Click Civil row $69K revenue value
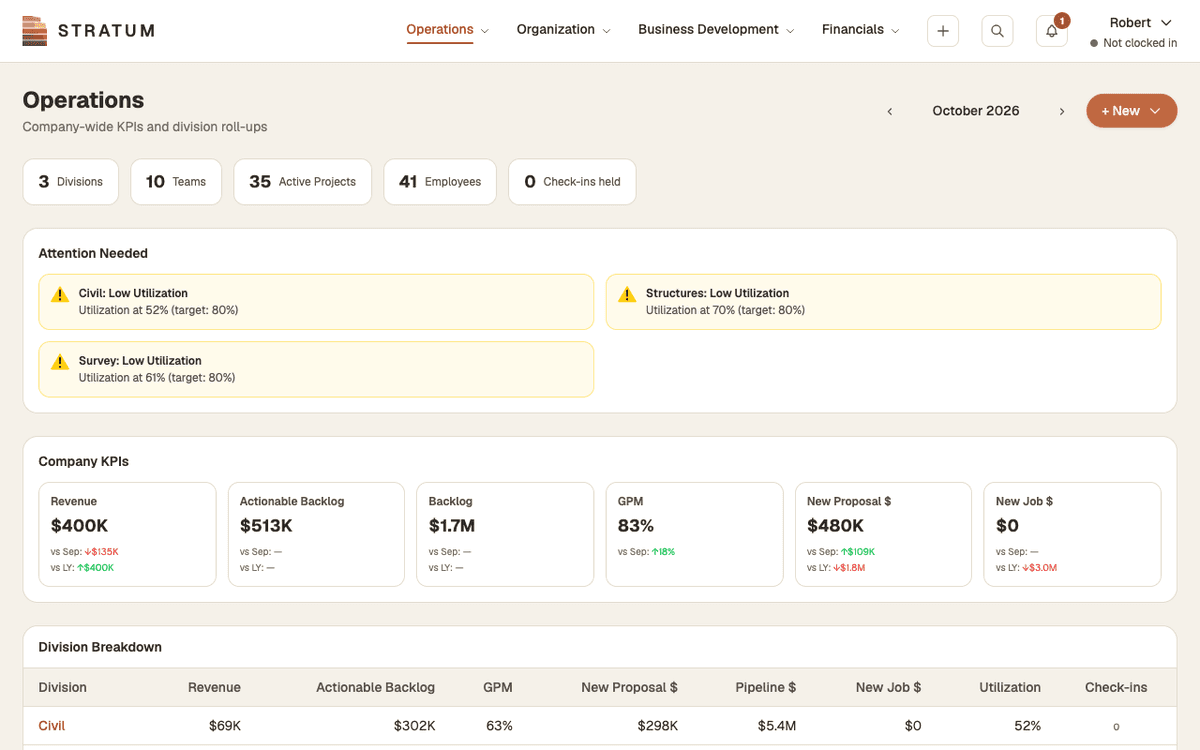Screen dimensions: 1200x750 (225, 726)
